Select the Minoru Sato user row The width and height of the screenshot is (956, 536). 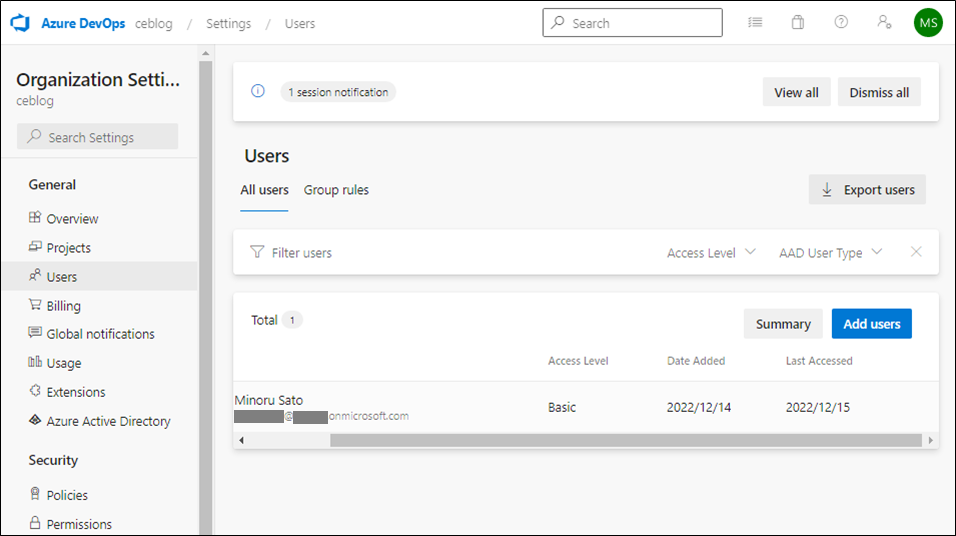(x=585, y=407)
